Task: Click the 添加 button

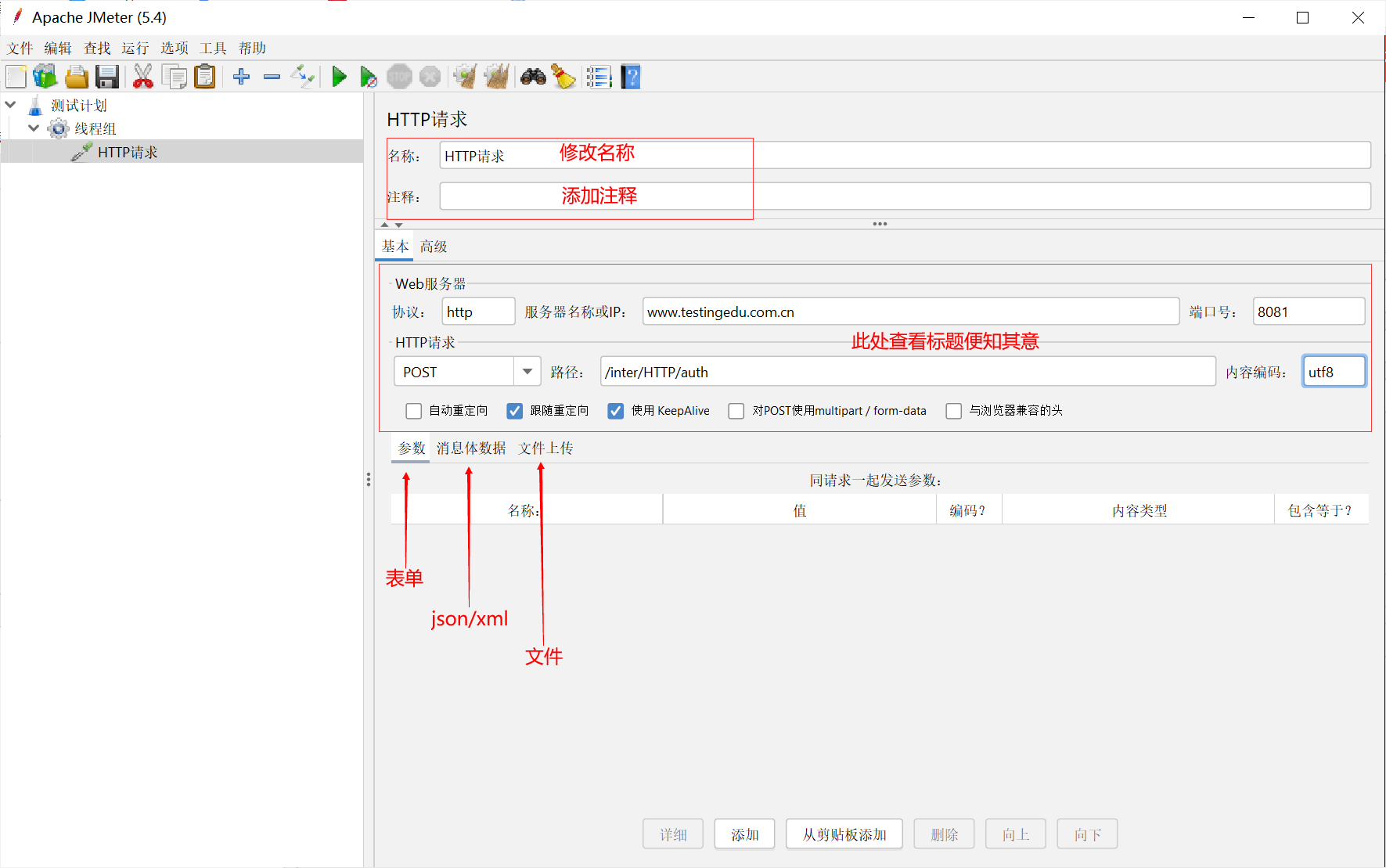Action: (x=745, y=834)
